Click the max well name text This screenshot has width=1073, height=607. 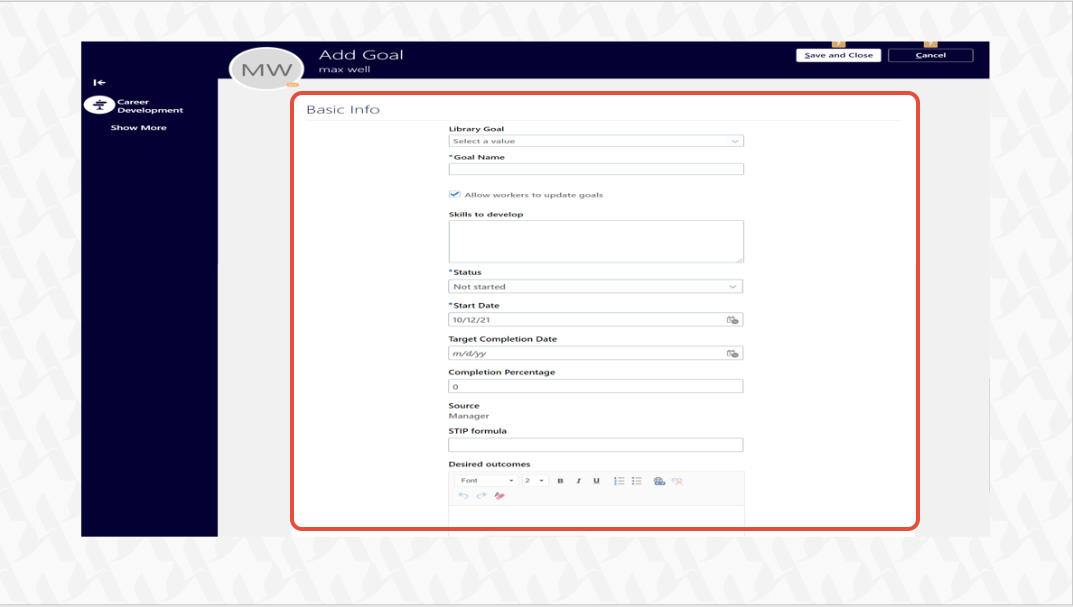coord(344,70)
